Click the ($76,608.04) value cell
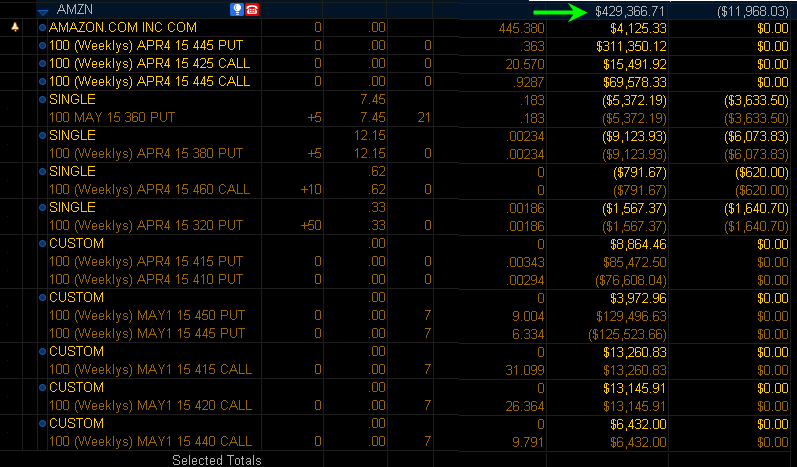 [631, 281]
